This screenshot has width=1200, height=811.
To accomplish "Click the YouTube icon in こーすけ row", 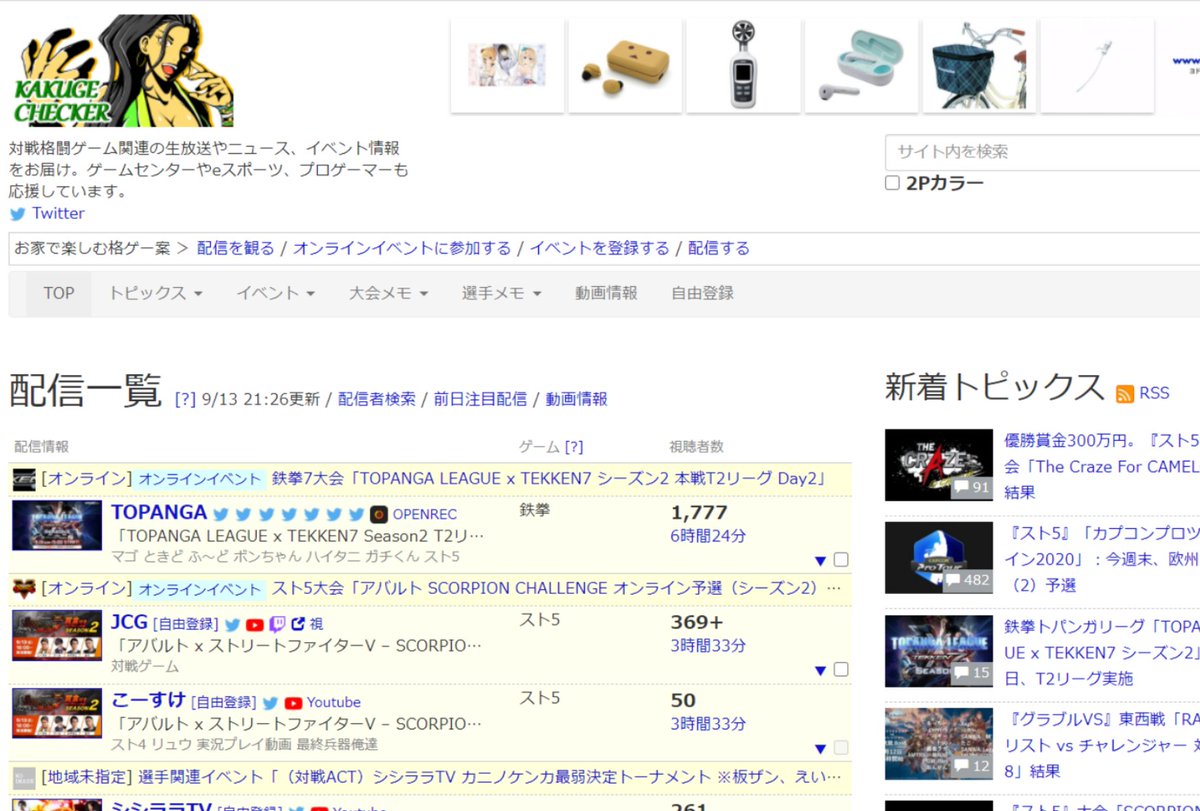I will pyautogui.click(x=293, y=703).
